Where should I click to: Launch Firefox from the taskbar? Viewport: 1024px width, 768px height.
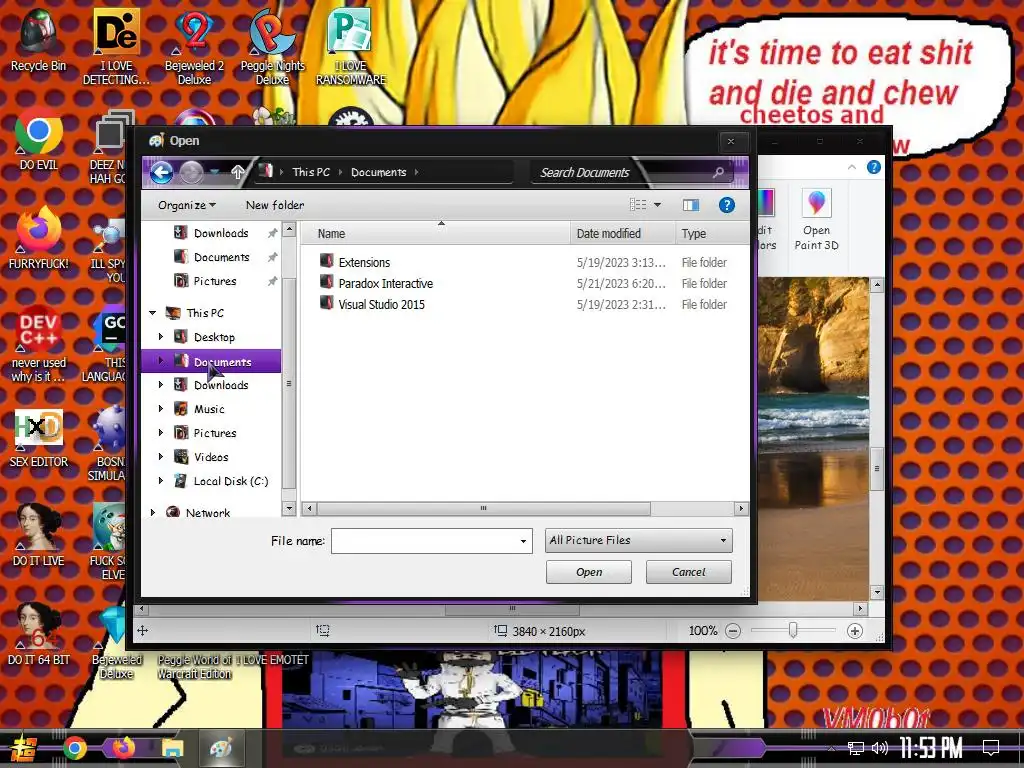[123, 748]
